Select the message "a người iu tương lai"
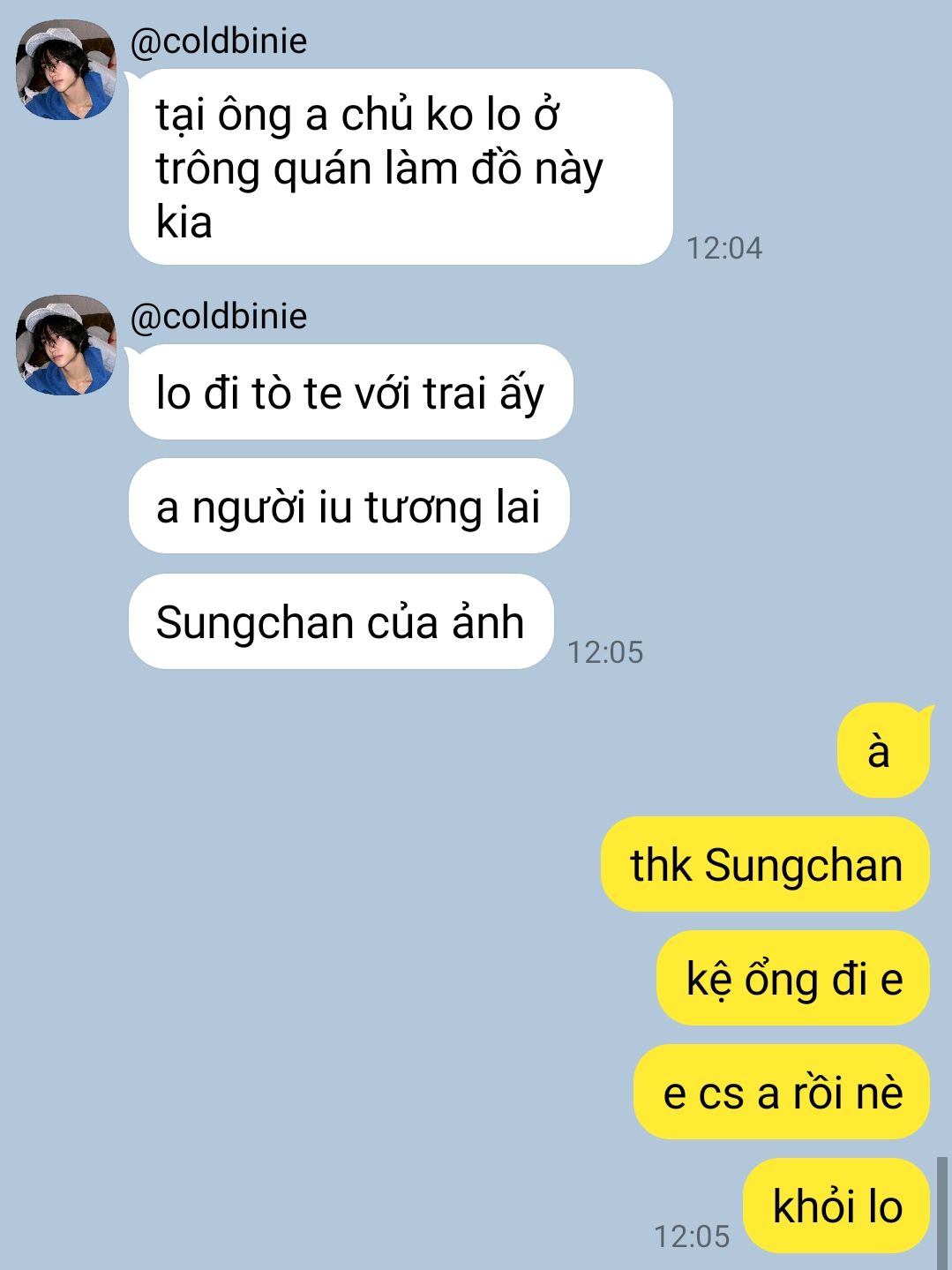The image size is (952, 1270). click(349, 507)
